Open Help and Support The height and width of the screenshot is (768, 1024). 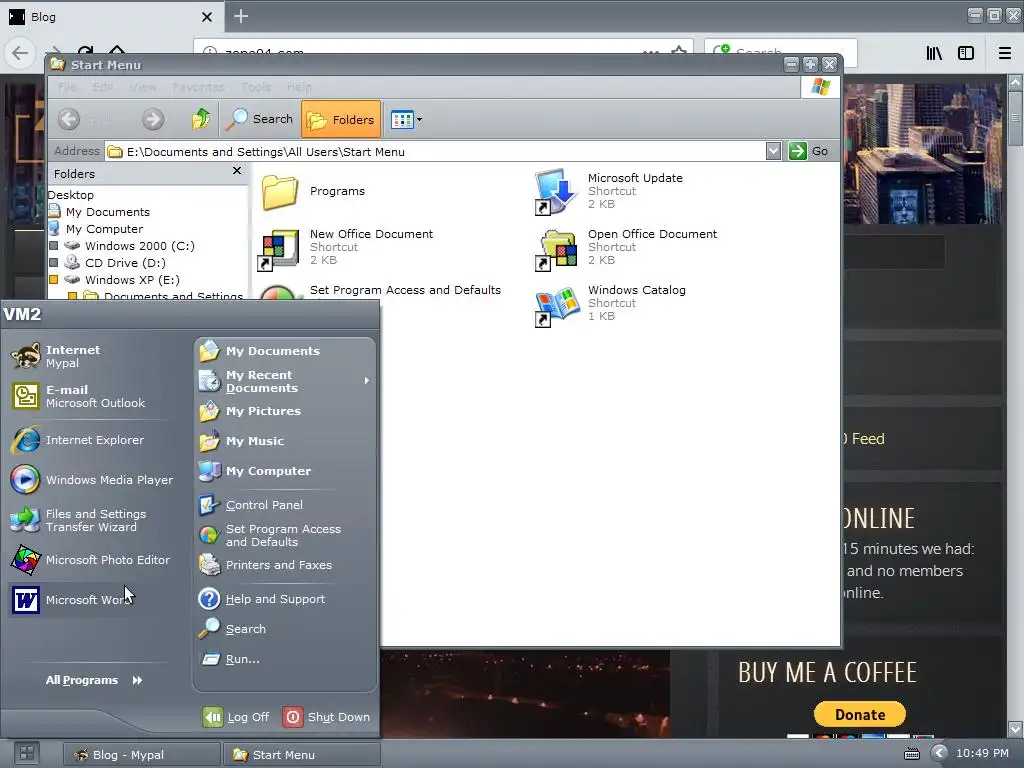pos(262,599)
